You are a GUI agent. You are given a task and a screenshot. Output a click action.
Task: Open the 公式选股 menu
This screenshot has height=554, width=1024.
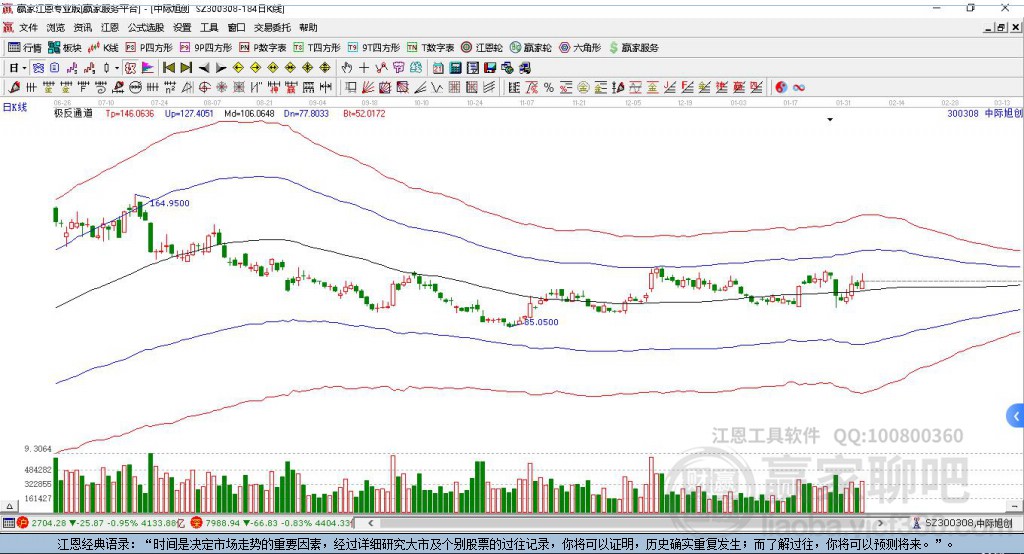pos(146,27)
